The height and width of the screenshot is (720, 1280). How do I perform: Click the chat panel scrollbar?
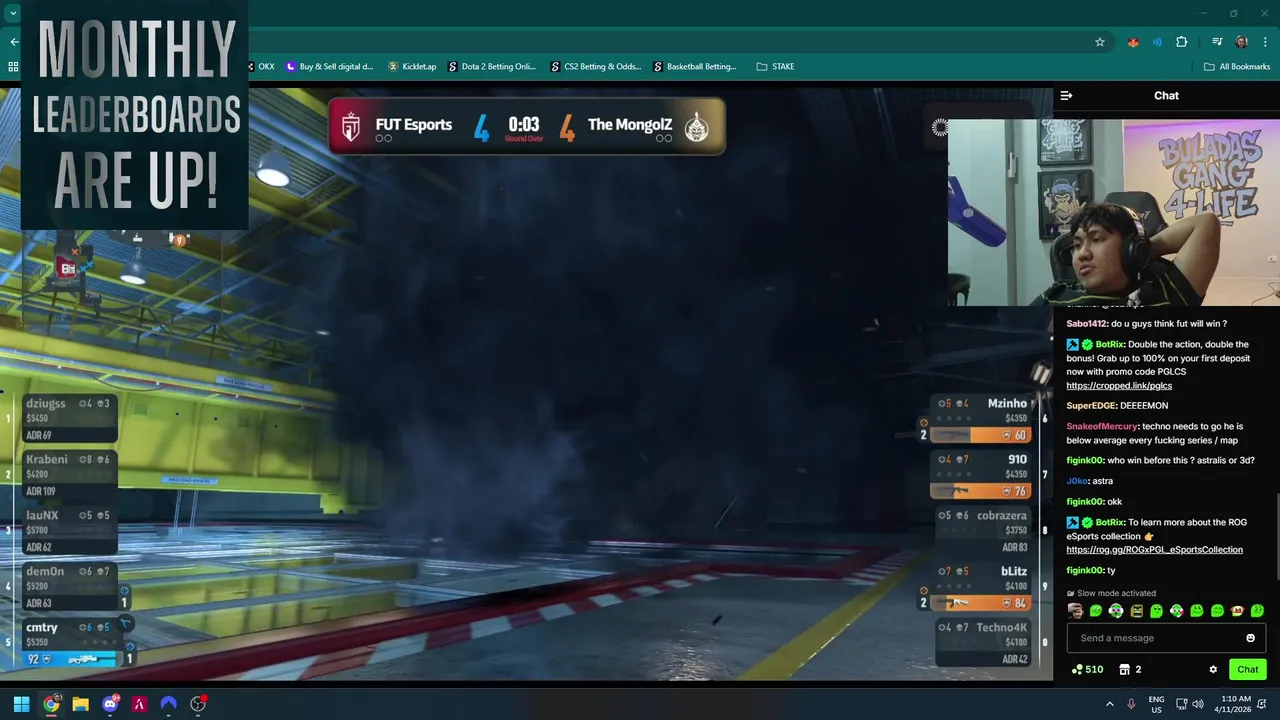click(x=1277, y=535)
